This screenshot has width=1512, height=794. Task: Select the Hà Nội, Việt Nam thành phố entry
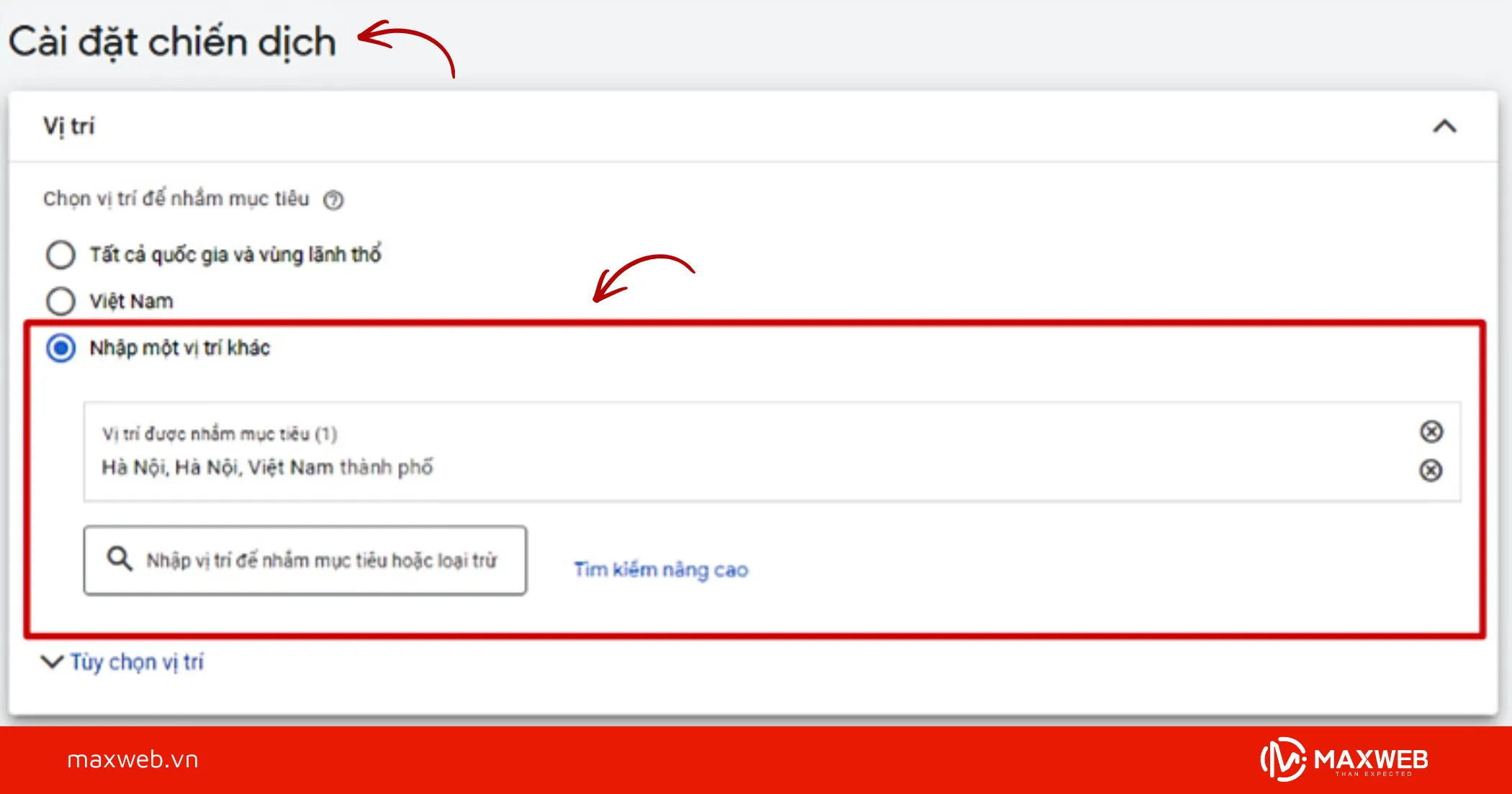[x=267, y=468]
